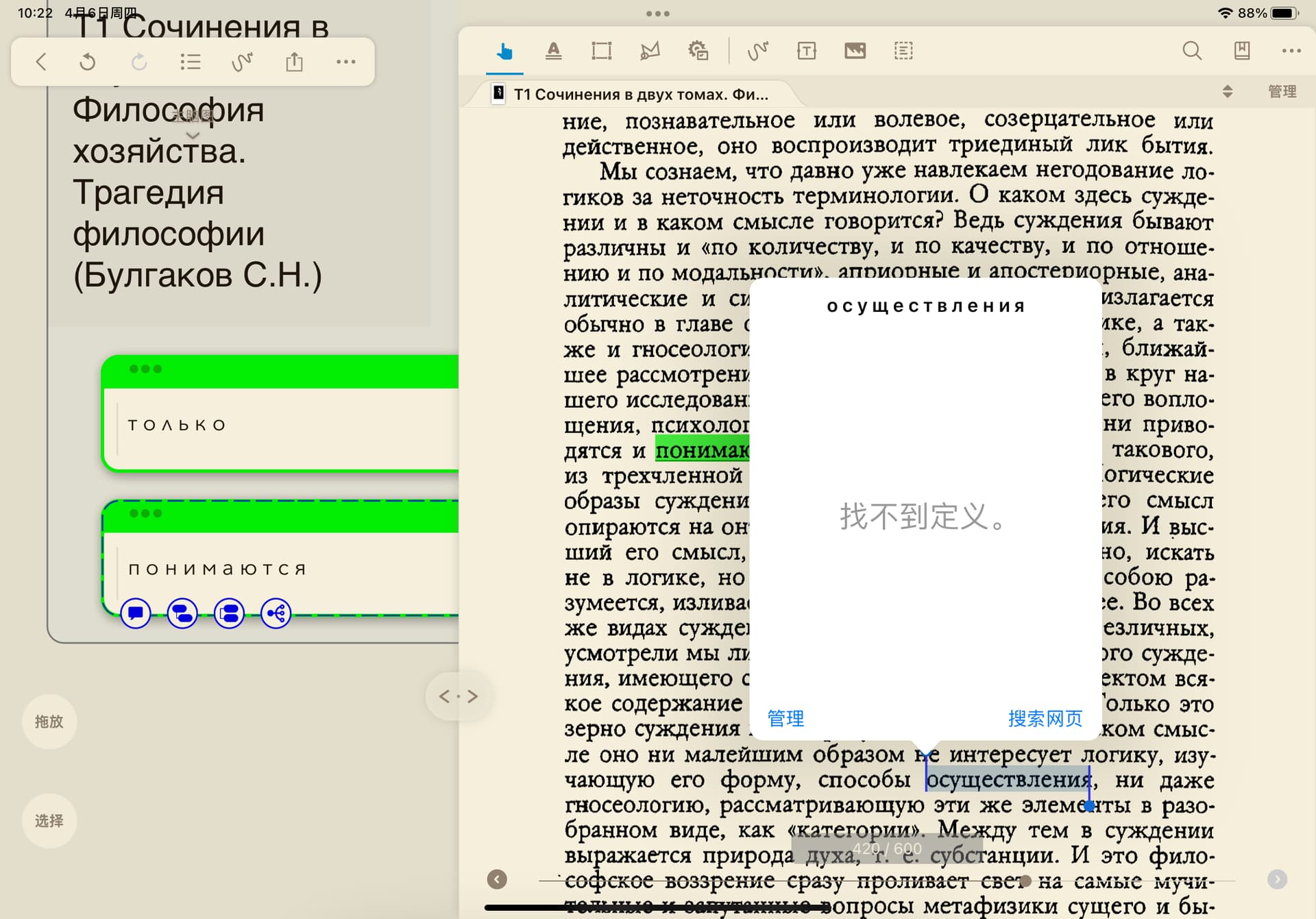Go back with the left chevron
The height and width of the screenshot is (919, 1316).
(41, 62)
